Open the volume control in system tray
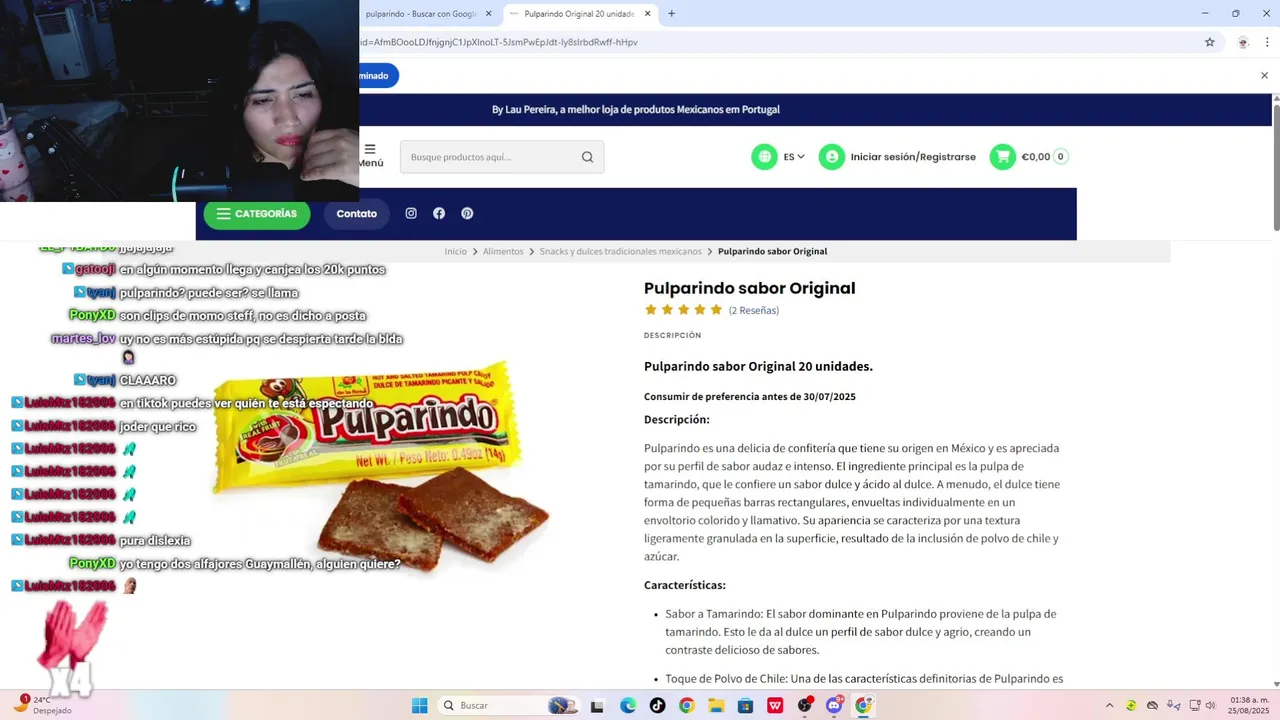This screenshot has width=1280, height=720. 1212,705
